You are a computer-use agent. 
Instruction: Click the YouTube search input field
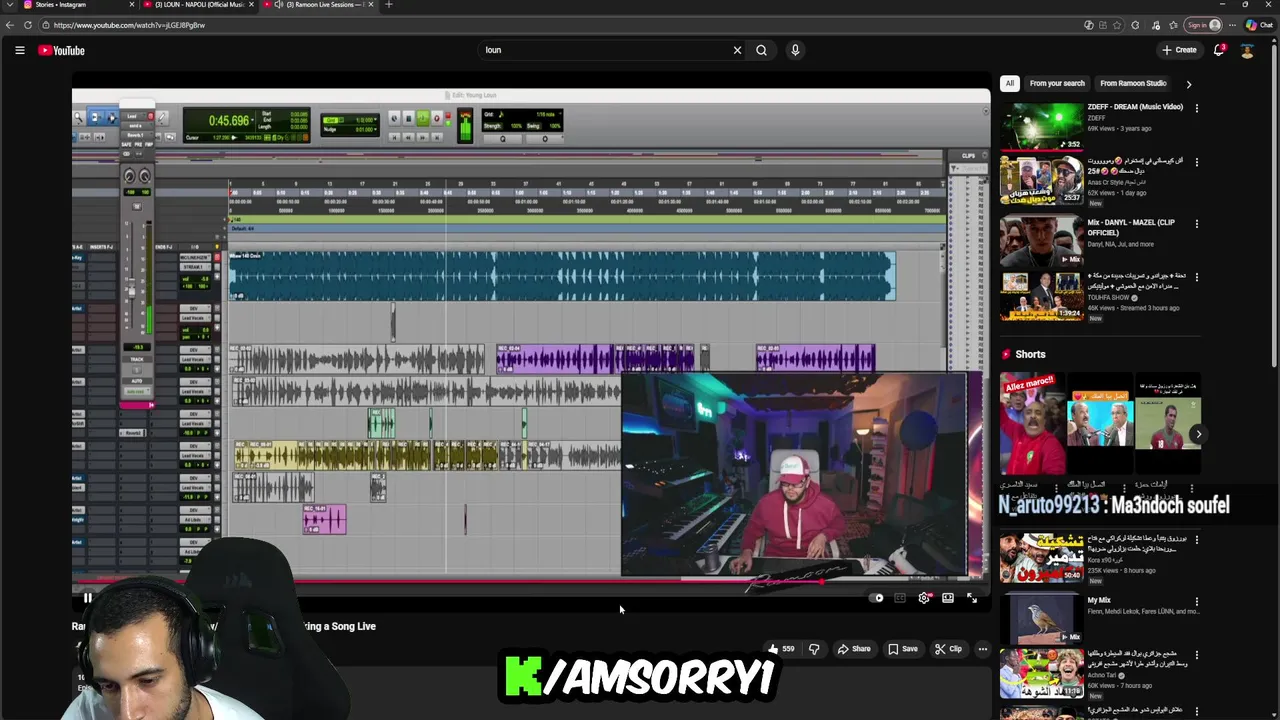point(605,50)
